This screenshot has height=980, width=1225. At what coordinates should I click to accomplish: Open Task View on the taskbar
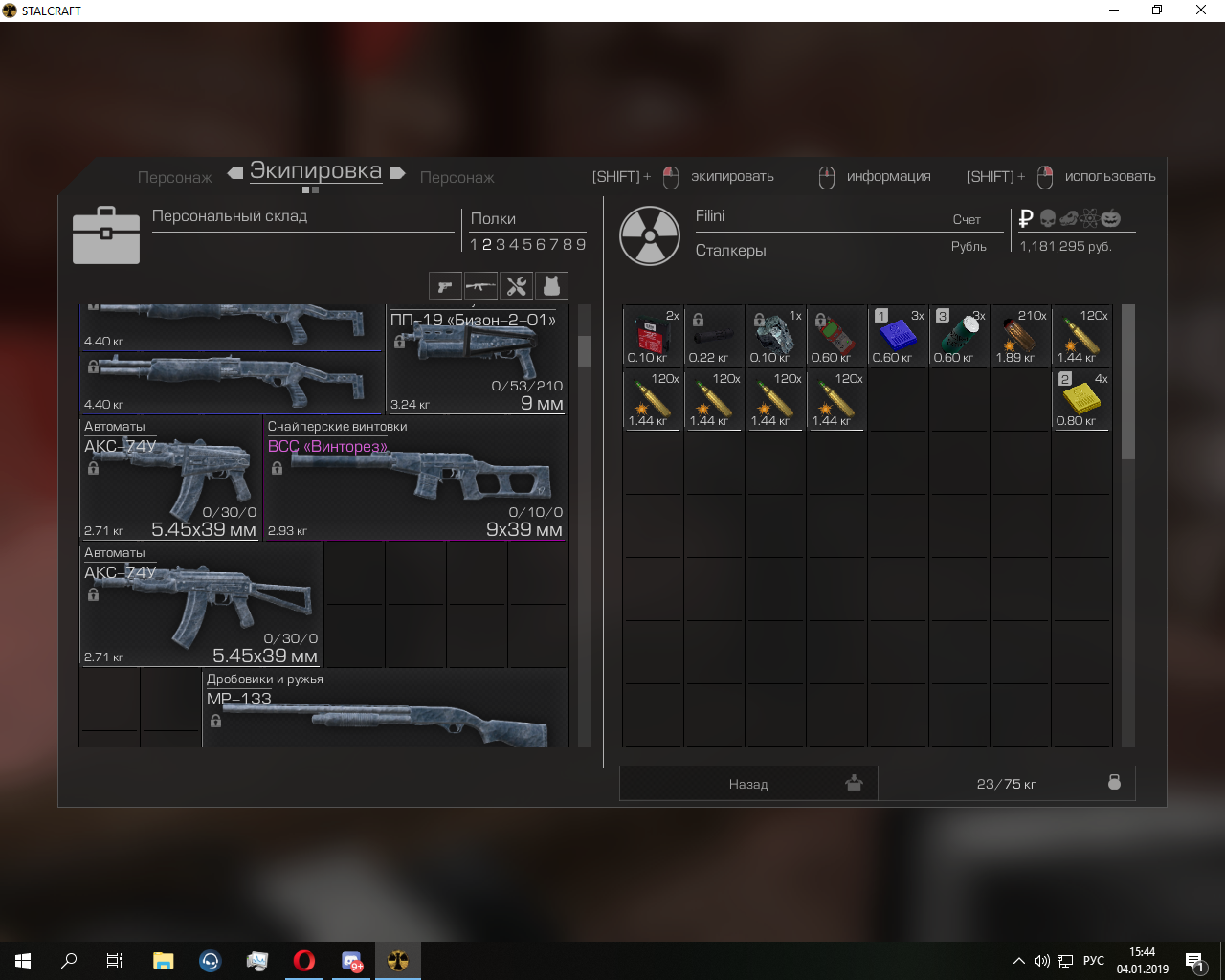point(115,961)
